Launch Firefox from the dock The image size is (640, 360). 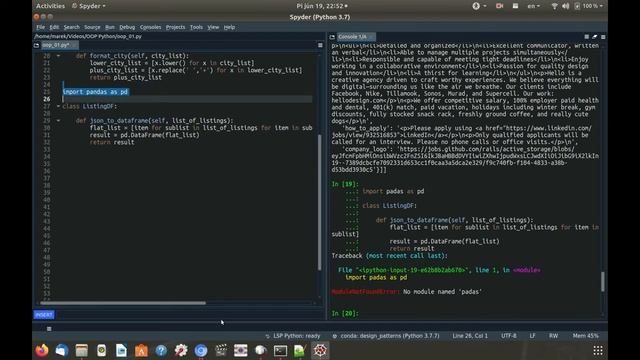pyautogui.click(x=42, y=351)
